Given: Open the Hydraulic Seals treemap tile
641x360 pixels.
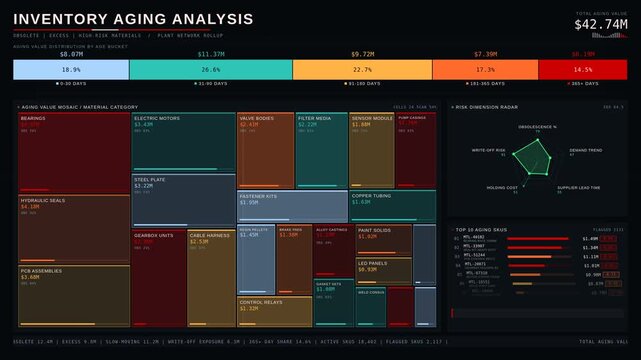Looking at the screenshot, I should tap(74, 229).
